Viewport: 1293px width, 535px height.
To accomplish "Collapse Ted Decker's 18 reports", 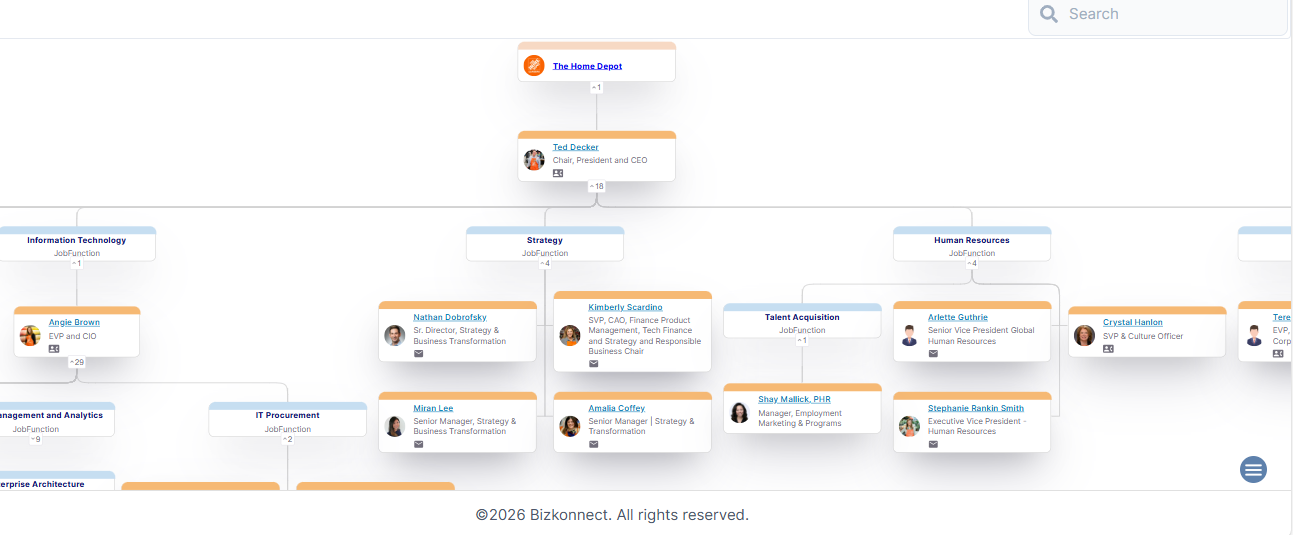I will click(x=596, y=186).
